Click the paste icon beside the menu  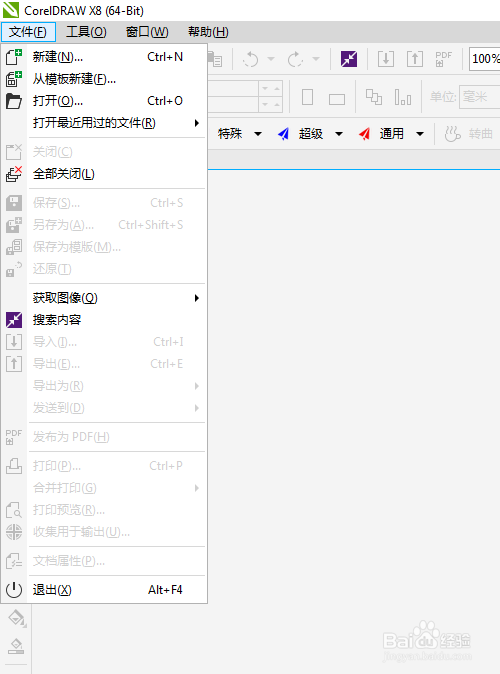(215, 59)
